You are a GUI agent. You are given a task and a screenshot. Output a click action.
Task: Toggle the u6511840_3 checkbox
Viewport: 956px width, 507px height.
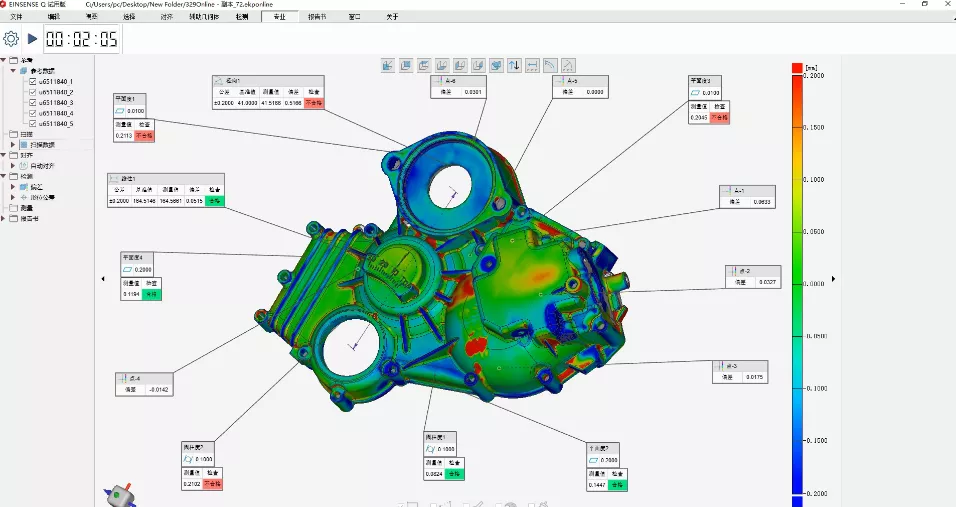[33, 103]
